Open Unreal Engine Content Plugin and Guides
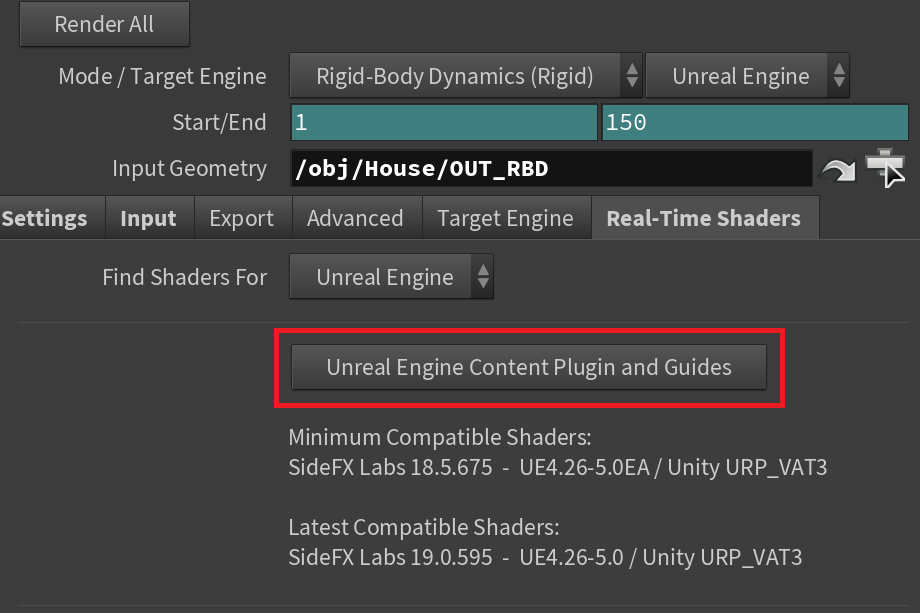This screenshot has width=920, height=613. coord(529,367)
